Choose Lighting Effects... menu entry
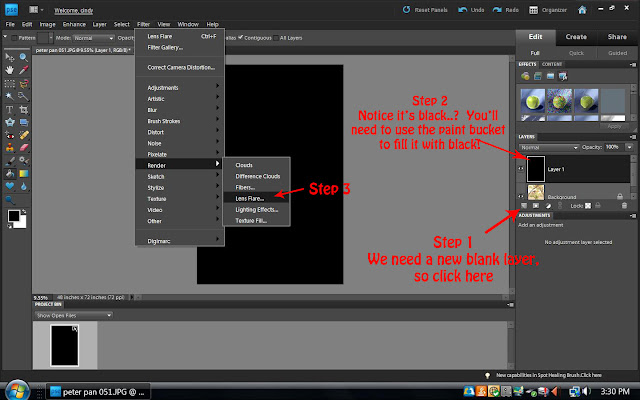 click(x=256, y=209)
